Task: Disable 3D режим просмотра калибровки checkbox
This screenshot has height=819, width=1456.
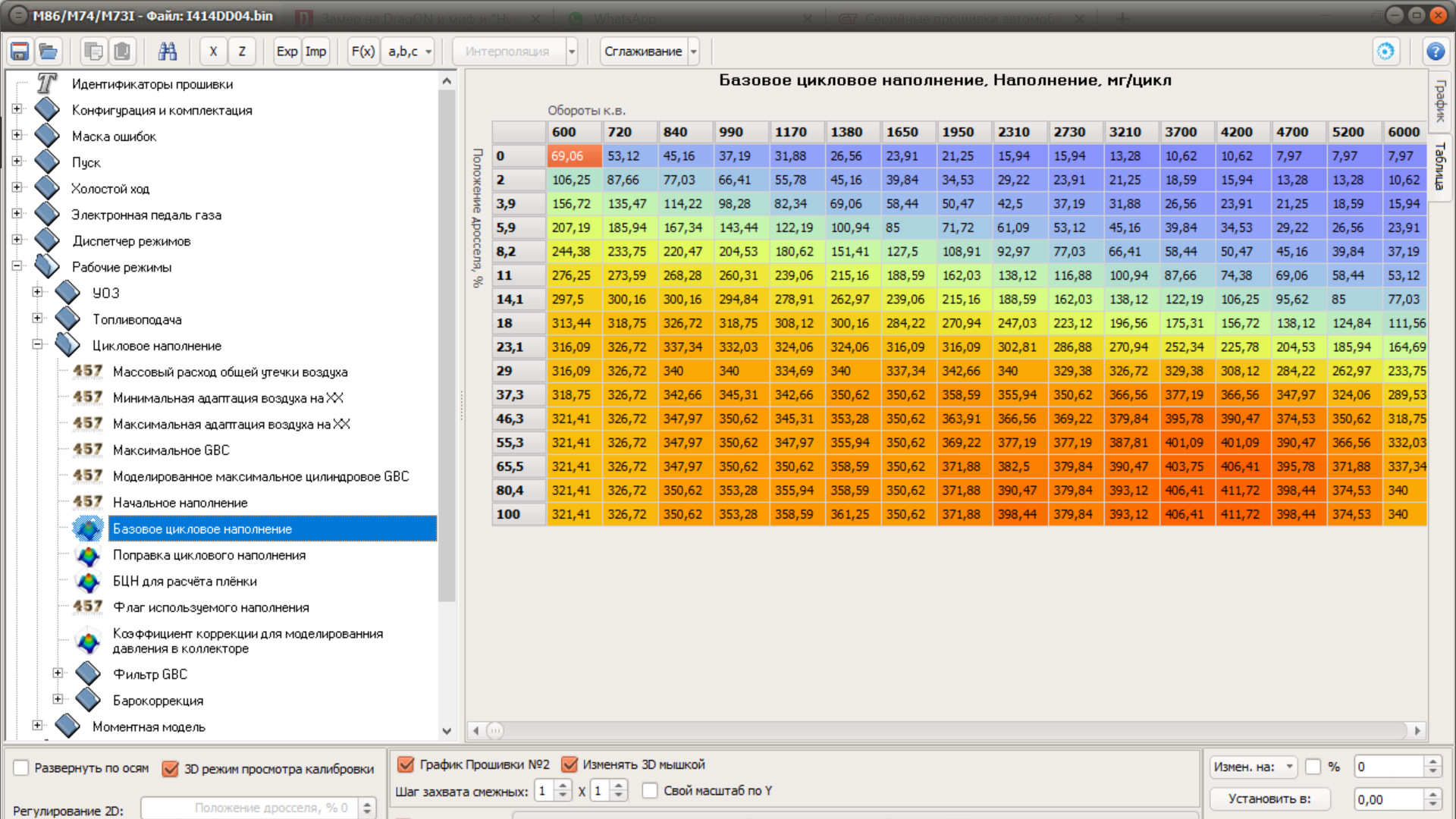Action: click(171, 769)
